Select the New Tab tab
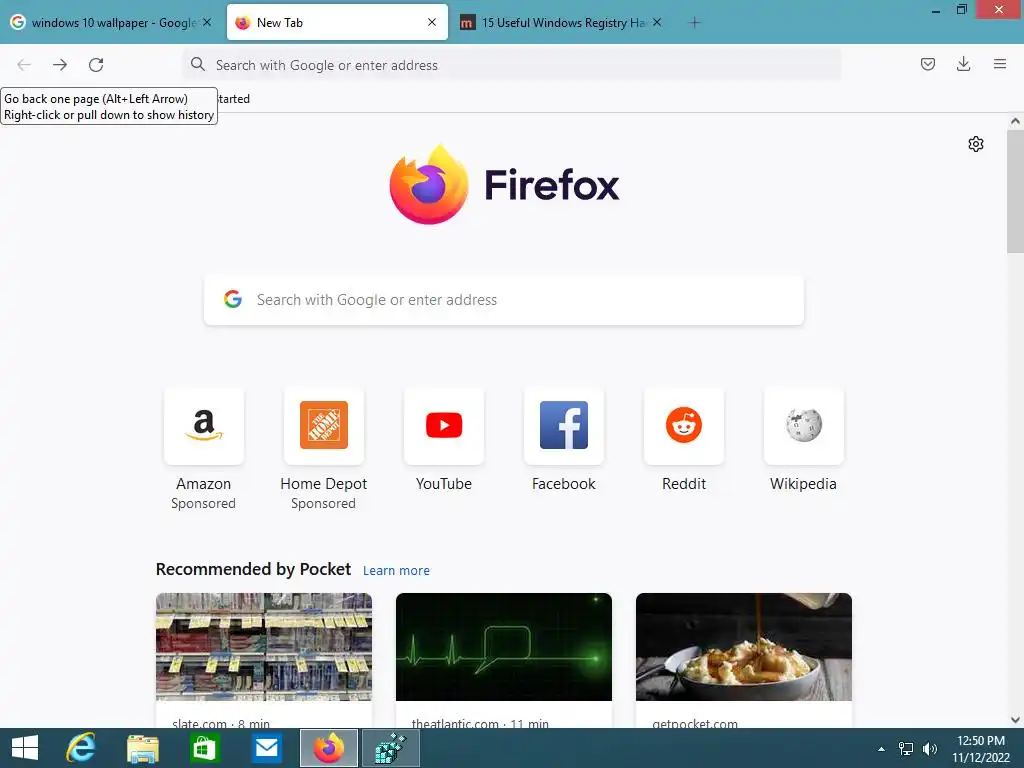1024x768 pixels. pyautogui.click(x=337, y=23)
